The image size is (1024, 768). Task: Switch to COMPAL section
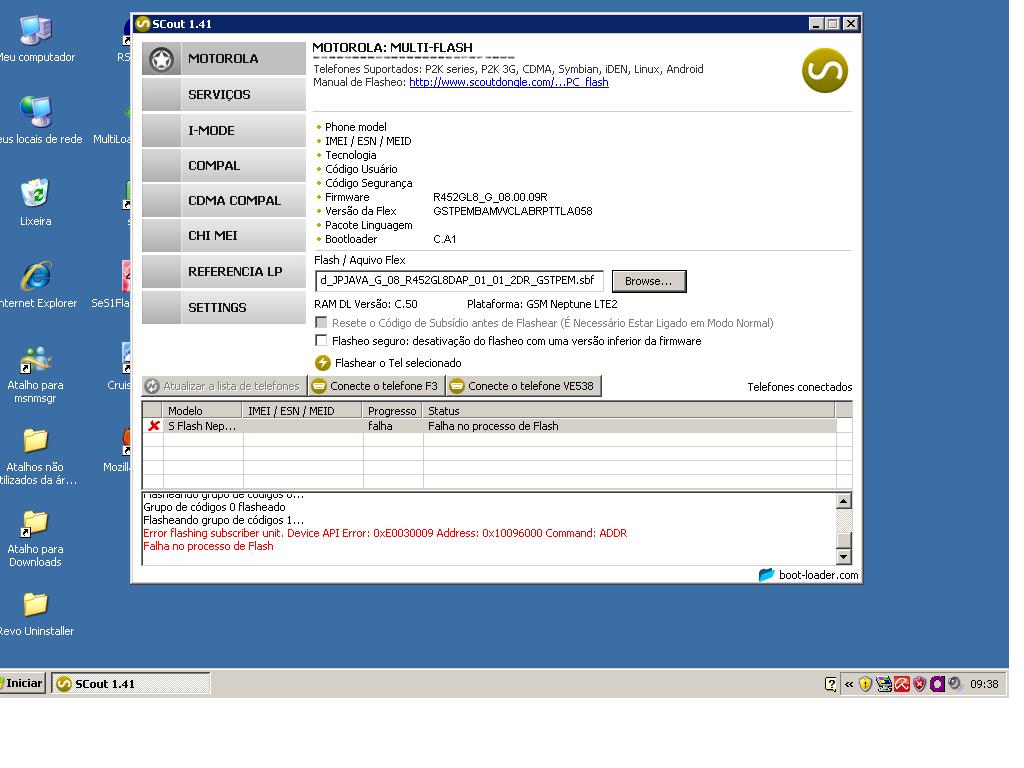223,166
